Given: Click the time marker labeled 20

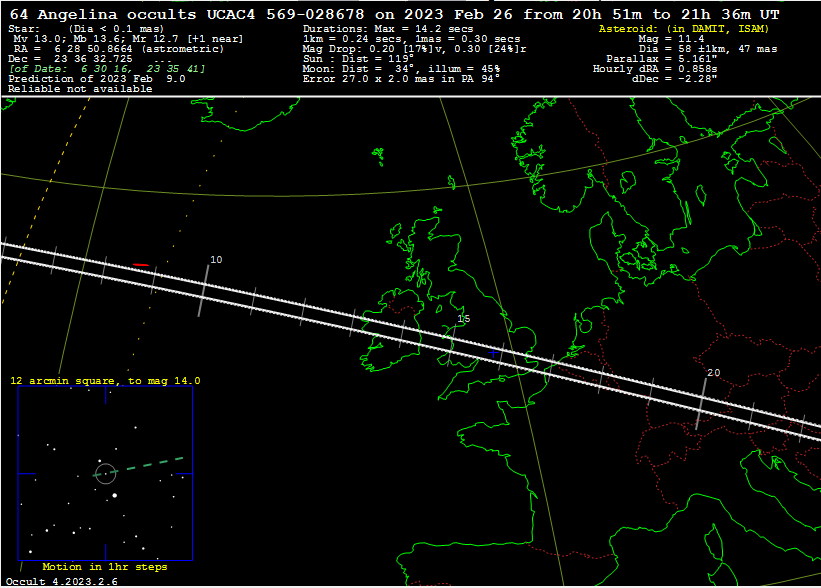Looking at the screenshot, I should coord(713,373).
